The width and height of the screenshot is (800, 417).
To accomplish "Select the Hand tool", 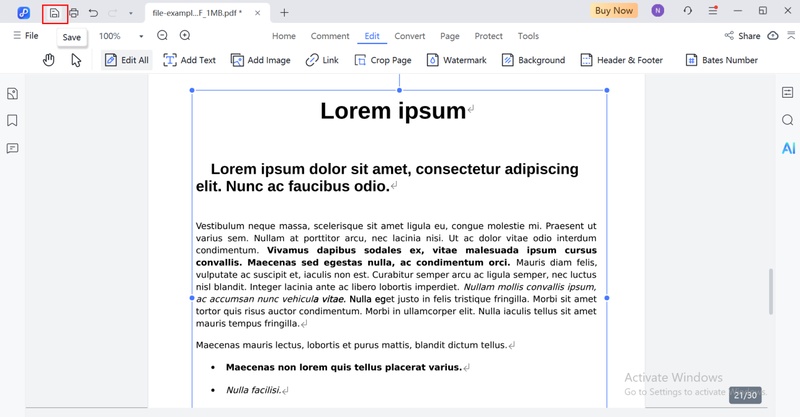I will (x=48, y=60).
